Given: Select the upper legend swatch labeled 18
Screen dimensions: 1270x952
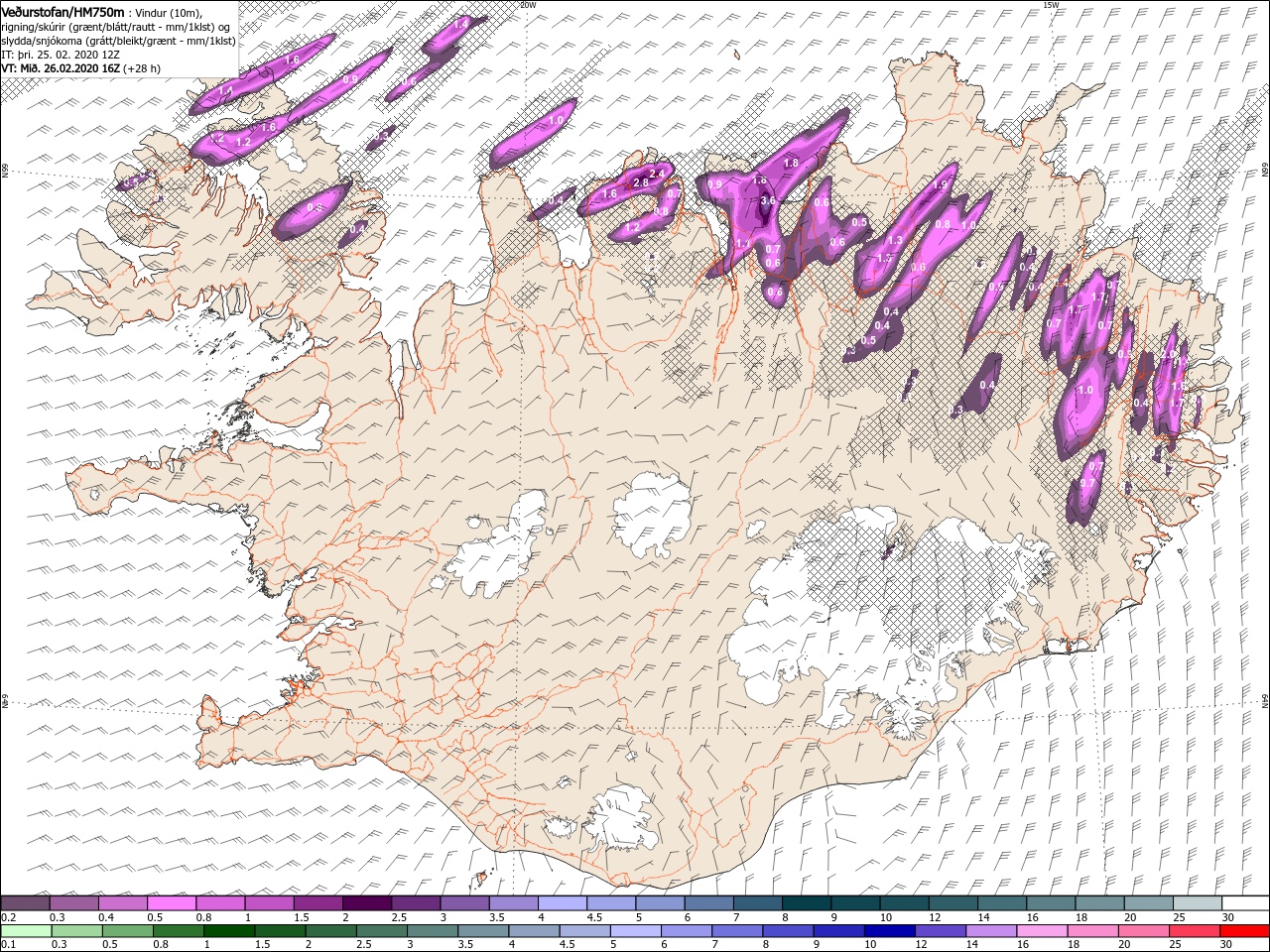Looking at the screenshot, I should 1099,902.
